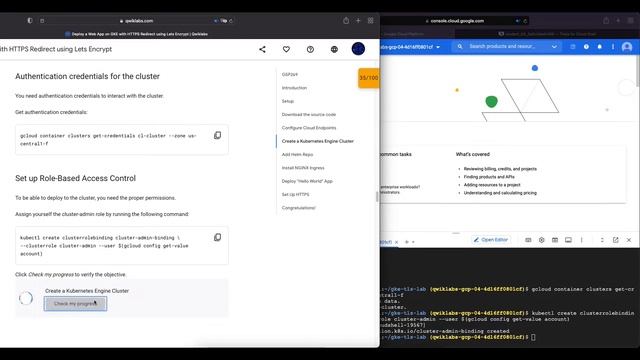Go to Deploy "Hello World" App section
This screenshot has width=640, height=360.
(307, 181)
